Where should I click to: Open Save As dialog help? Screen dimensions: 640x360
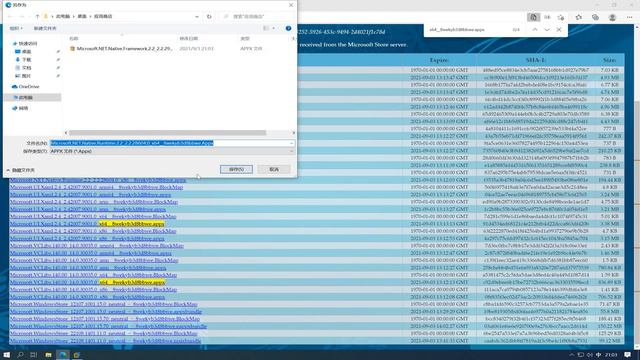click(289, 28)
